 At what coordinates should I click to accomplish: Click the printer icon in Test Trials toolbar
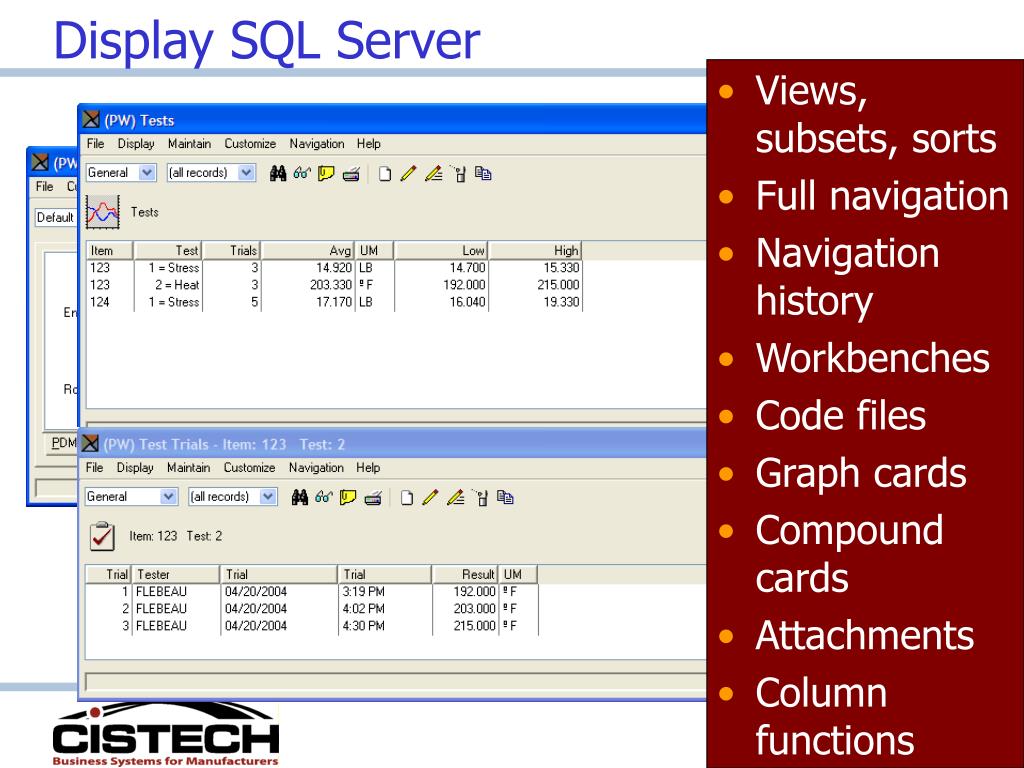tap(373, 498)
